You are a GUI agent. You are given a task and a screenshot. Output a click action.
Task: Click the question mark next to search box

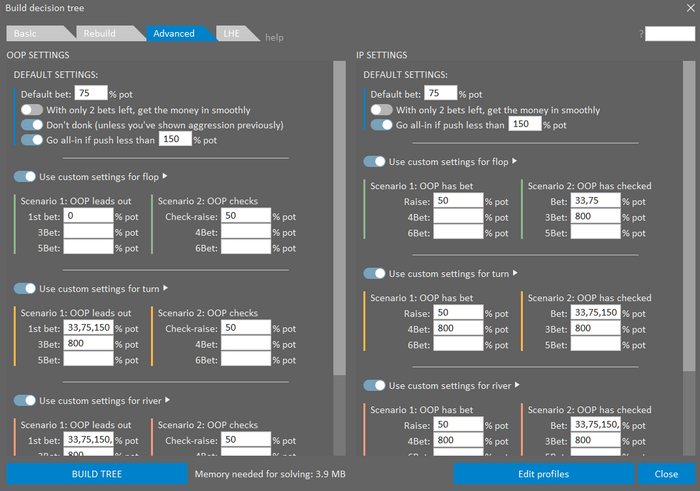[641, 34]
